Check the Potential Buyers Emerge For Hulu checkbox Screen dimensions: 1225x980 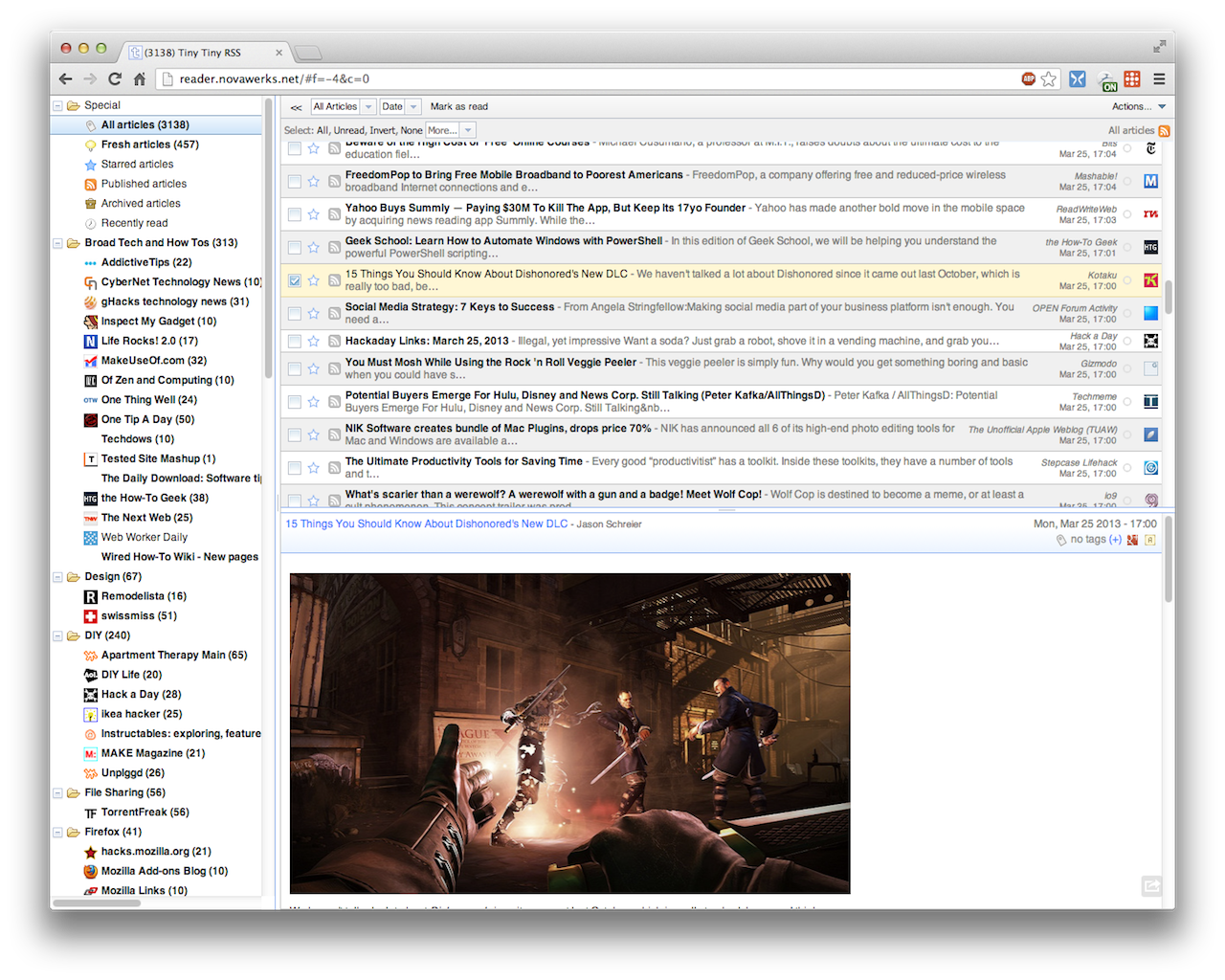(295, 402)
